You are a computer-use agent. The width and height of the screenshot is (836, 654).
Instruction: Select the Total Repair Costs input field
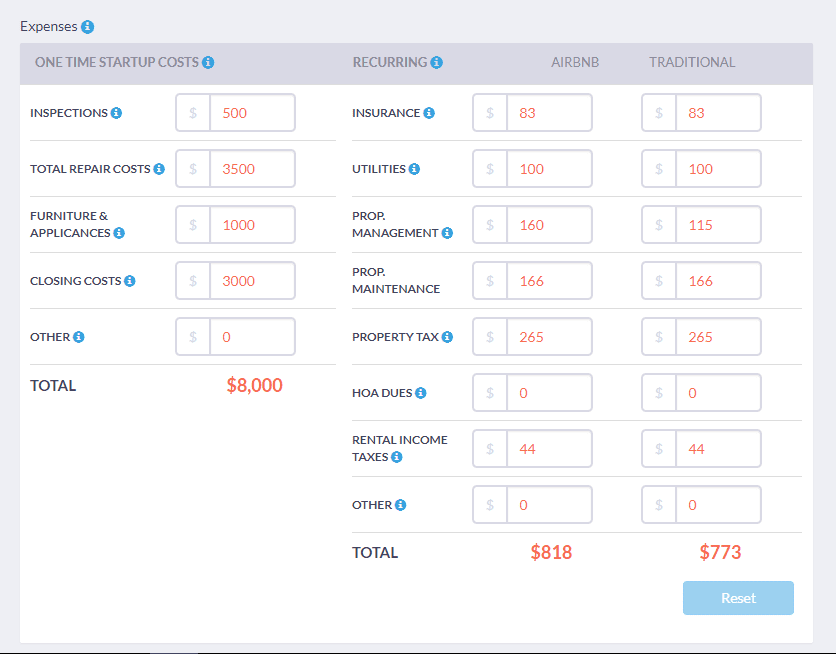click(251, 169)
